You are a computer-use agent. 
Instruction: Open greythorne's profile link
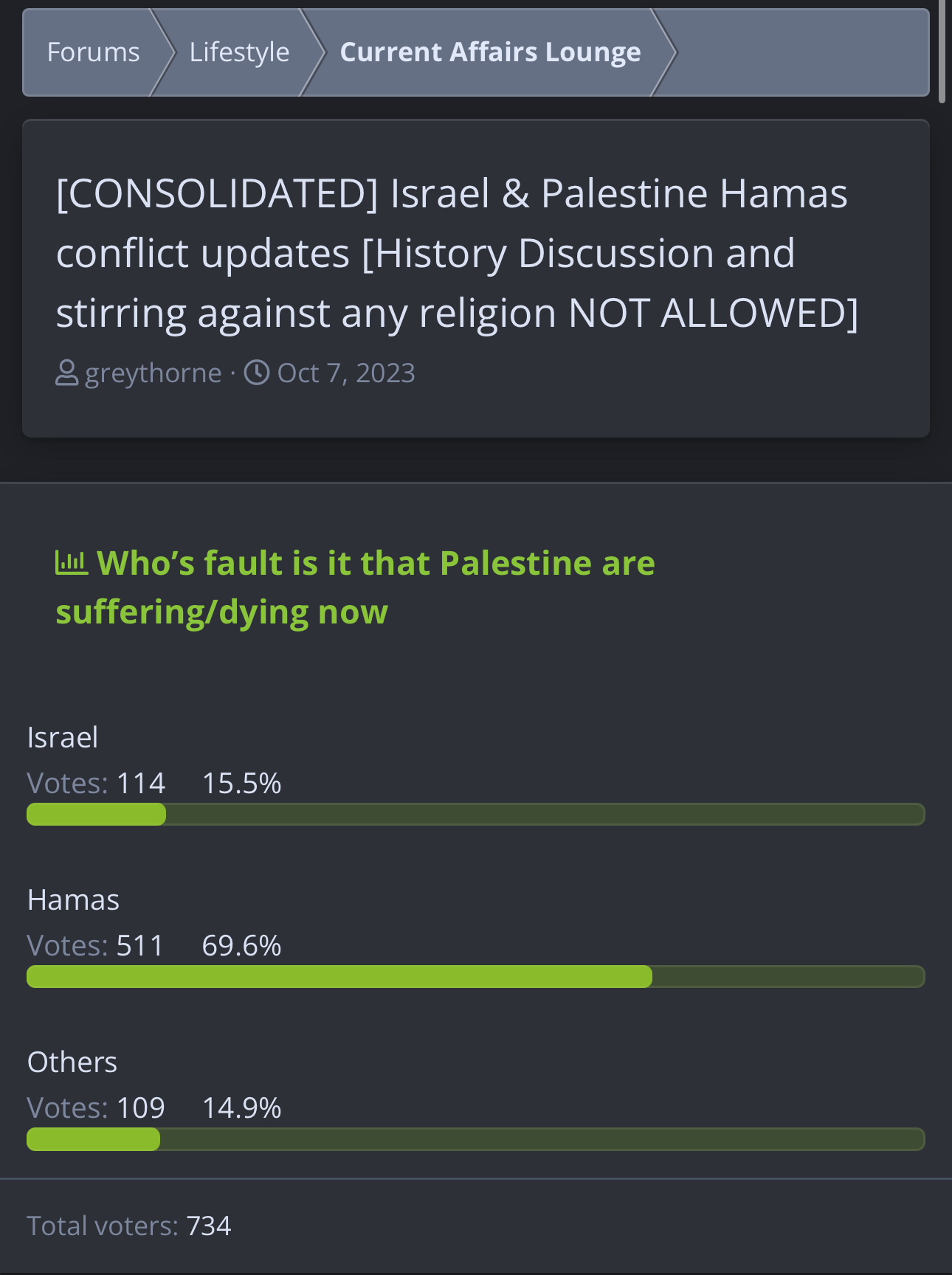[154, 373]
